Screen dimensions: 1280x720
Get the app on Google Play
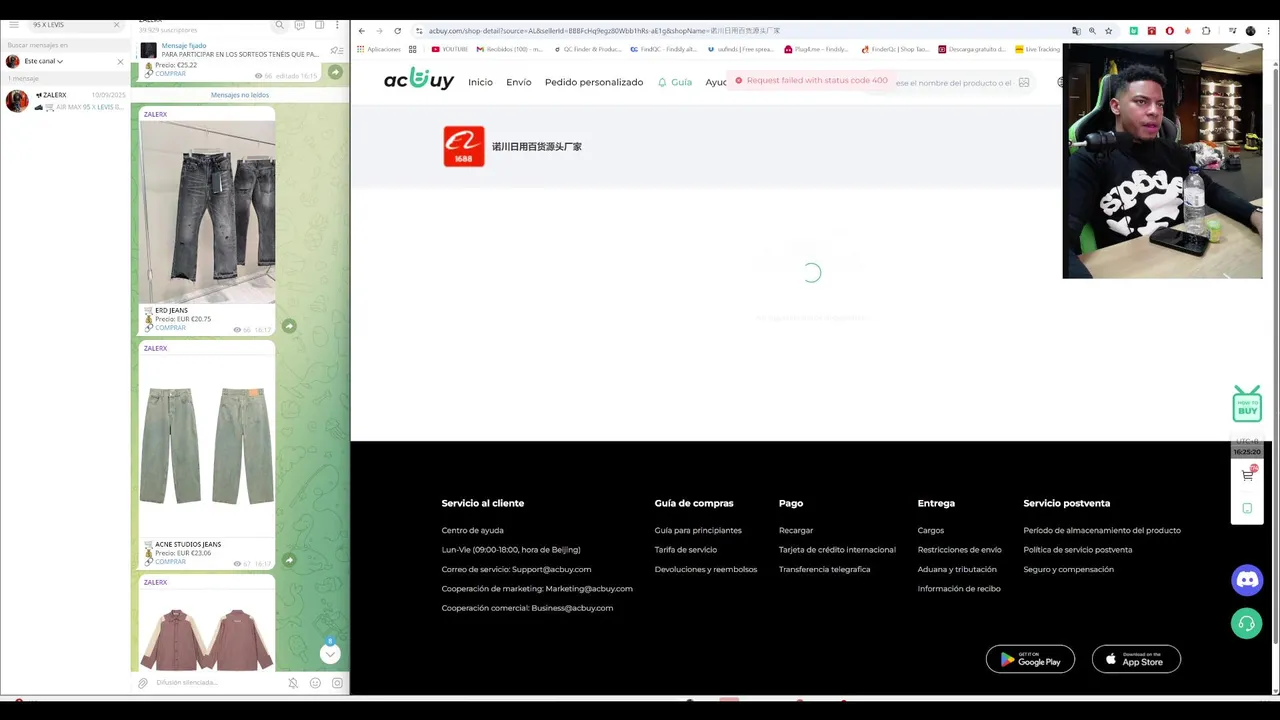(x=1030, y=659)
